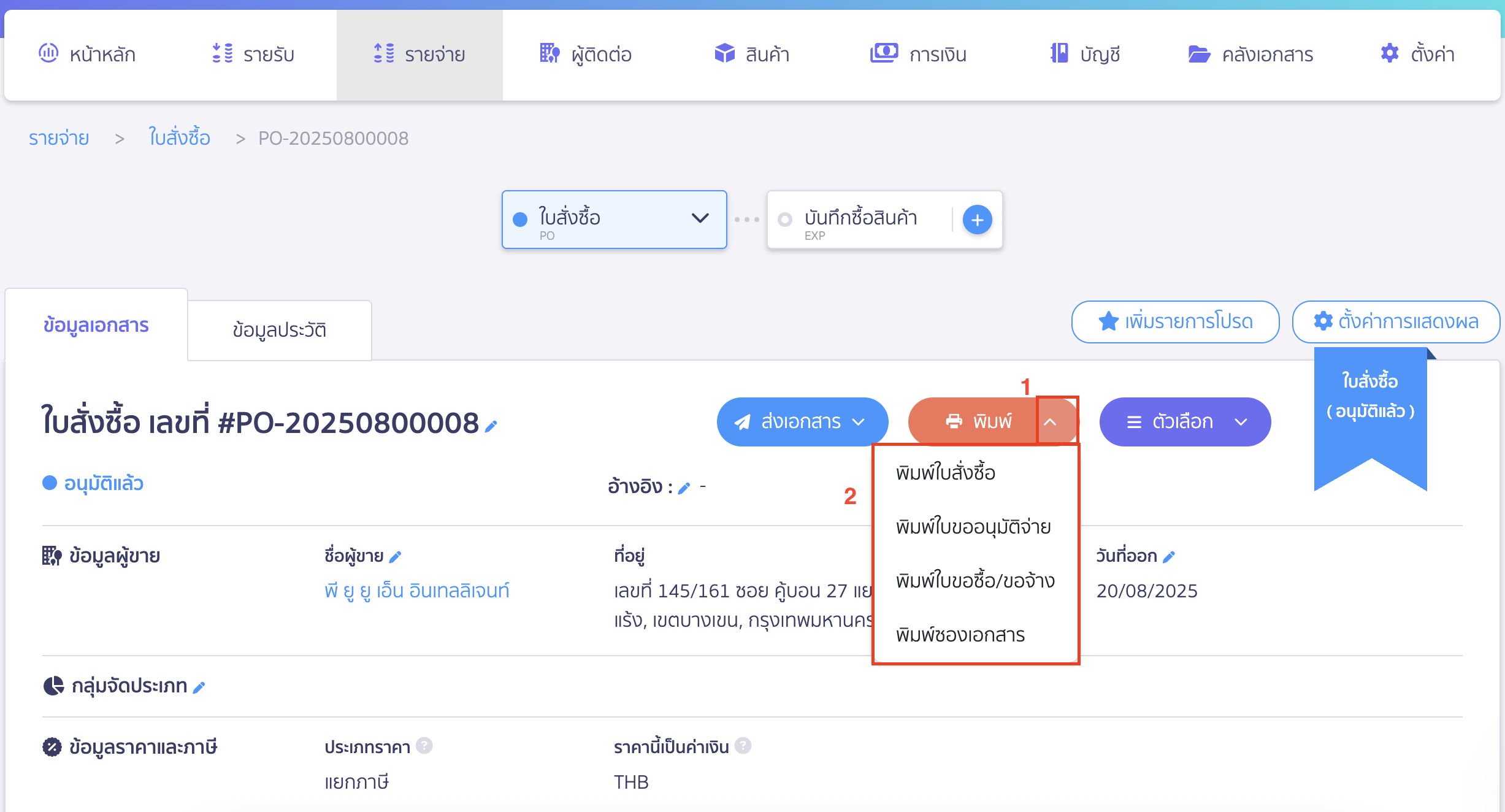Click the ตั้งค่า gear icon in navbar
This screenshot has width=1505, height=812.
(x=1390, y=53)
